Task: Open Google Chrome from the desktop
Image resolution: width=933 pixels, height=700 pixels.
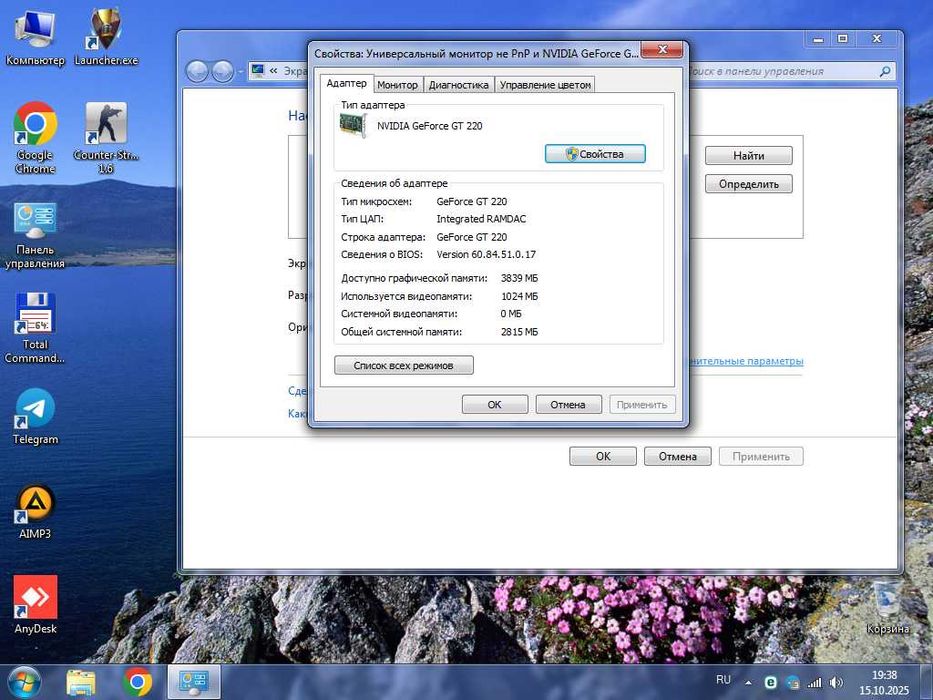Action: tap(35, 138)
